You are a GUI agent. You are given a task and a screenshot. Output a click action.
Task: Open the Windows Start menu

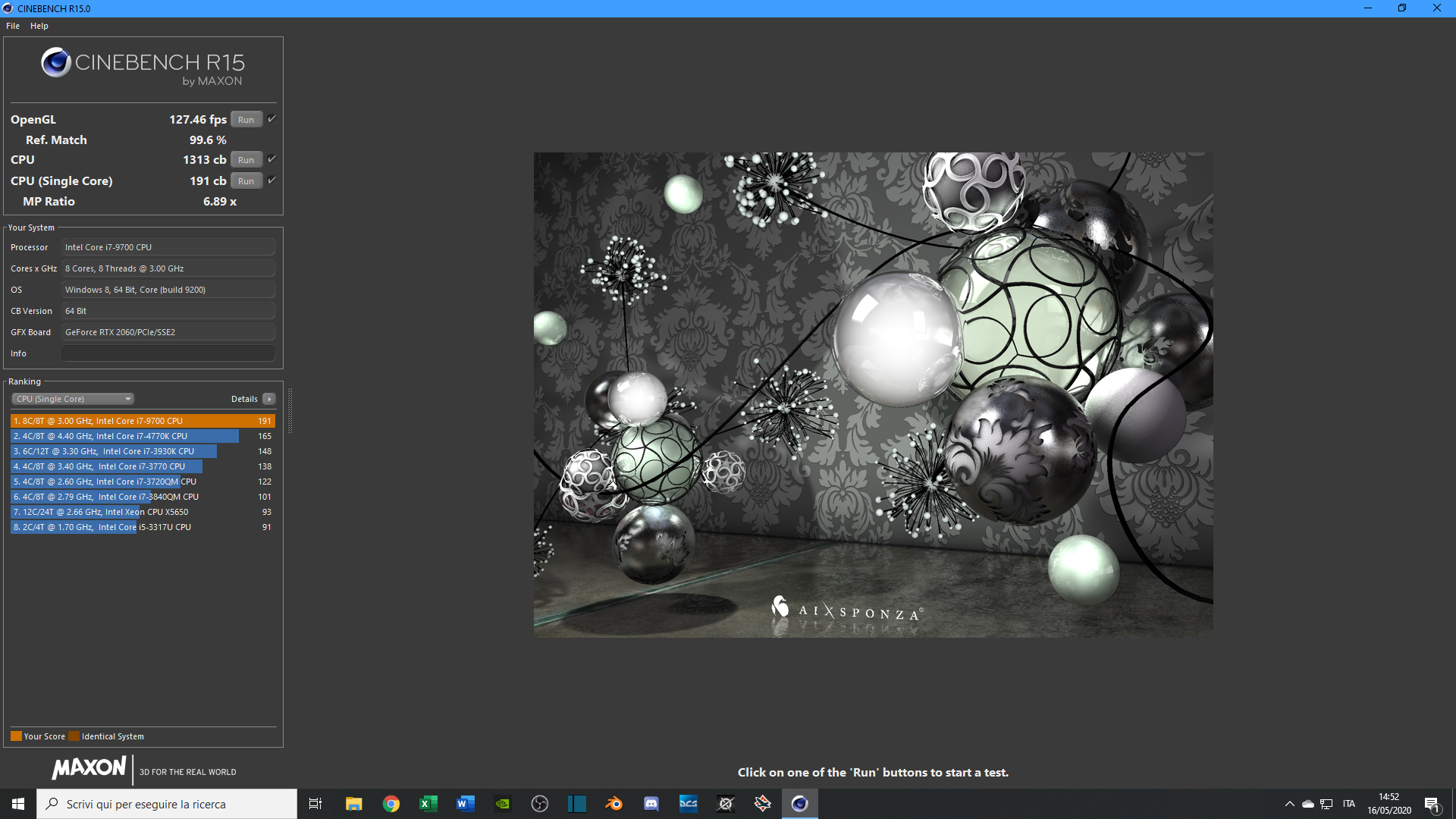pyautogui.click(x=18, y=804)
